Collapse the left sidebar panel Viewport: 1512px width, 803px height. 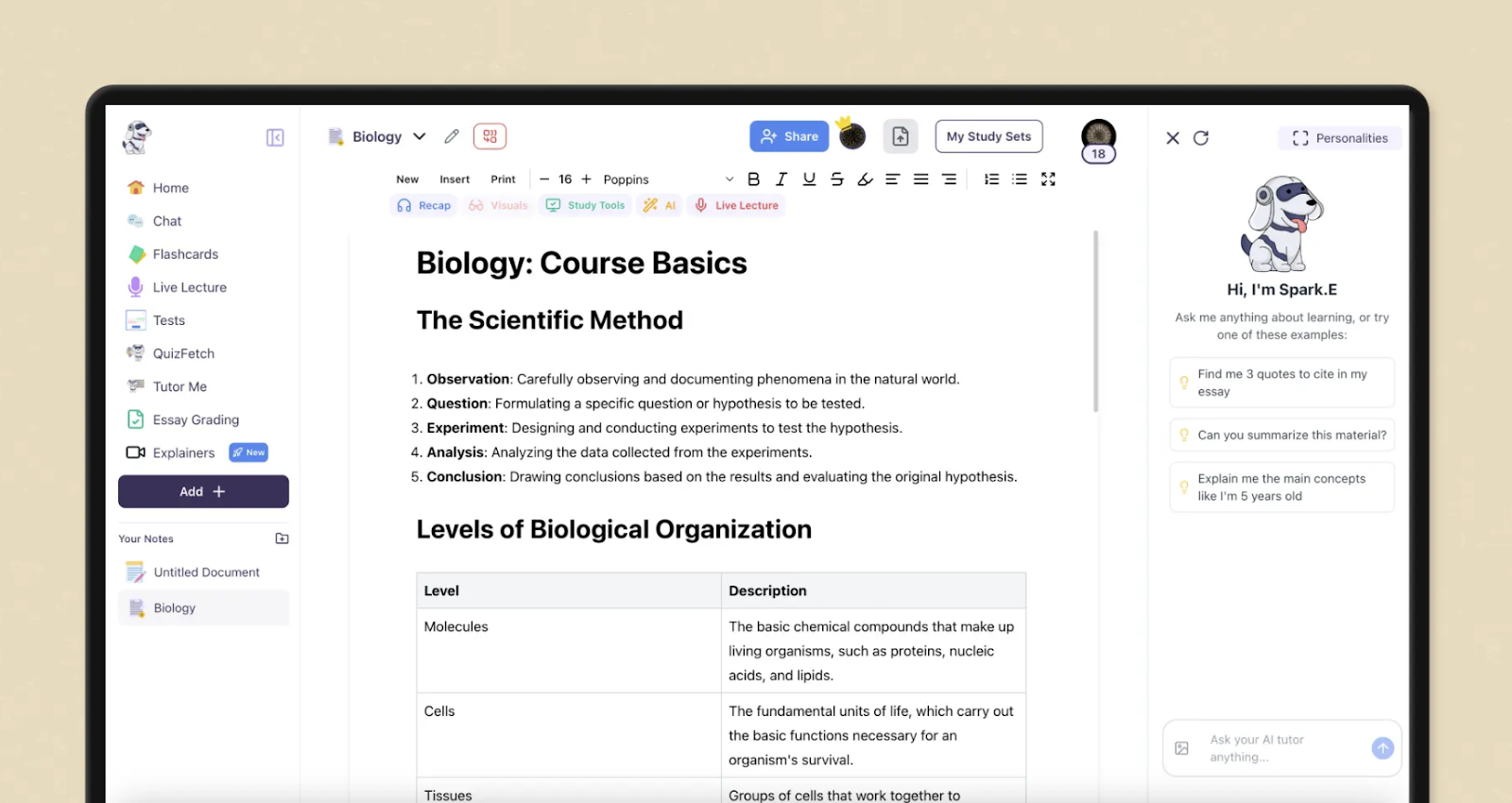[275, 138]
